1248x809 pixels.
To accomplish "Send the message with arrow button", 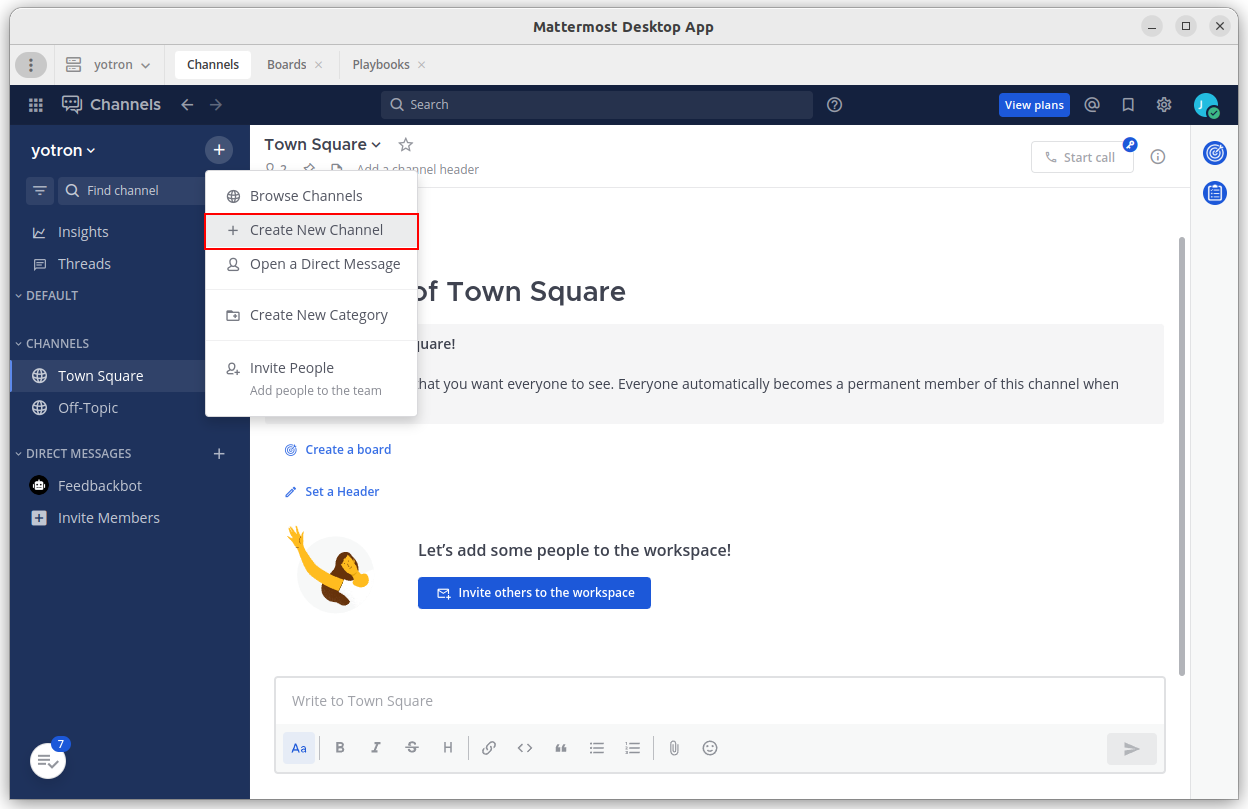I will [1132, 748].
